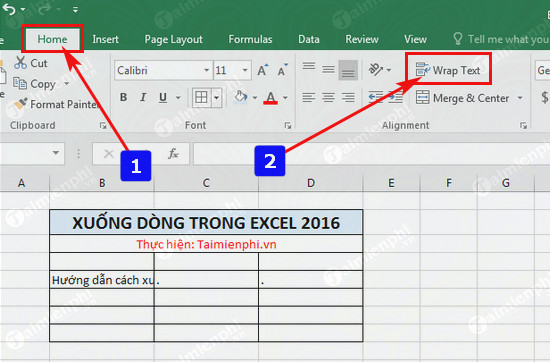Select column C header
Image resolution: width=550 pixels, height=362 pixels.
[206, 183]
